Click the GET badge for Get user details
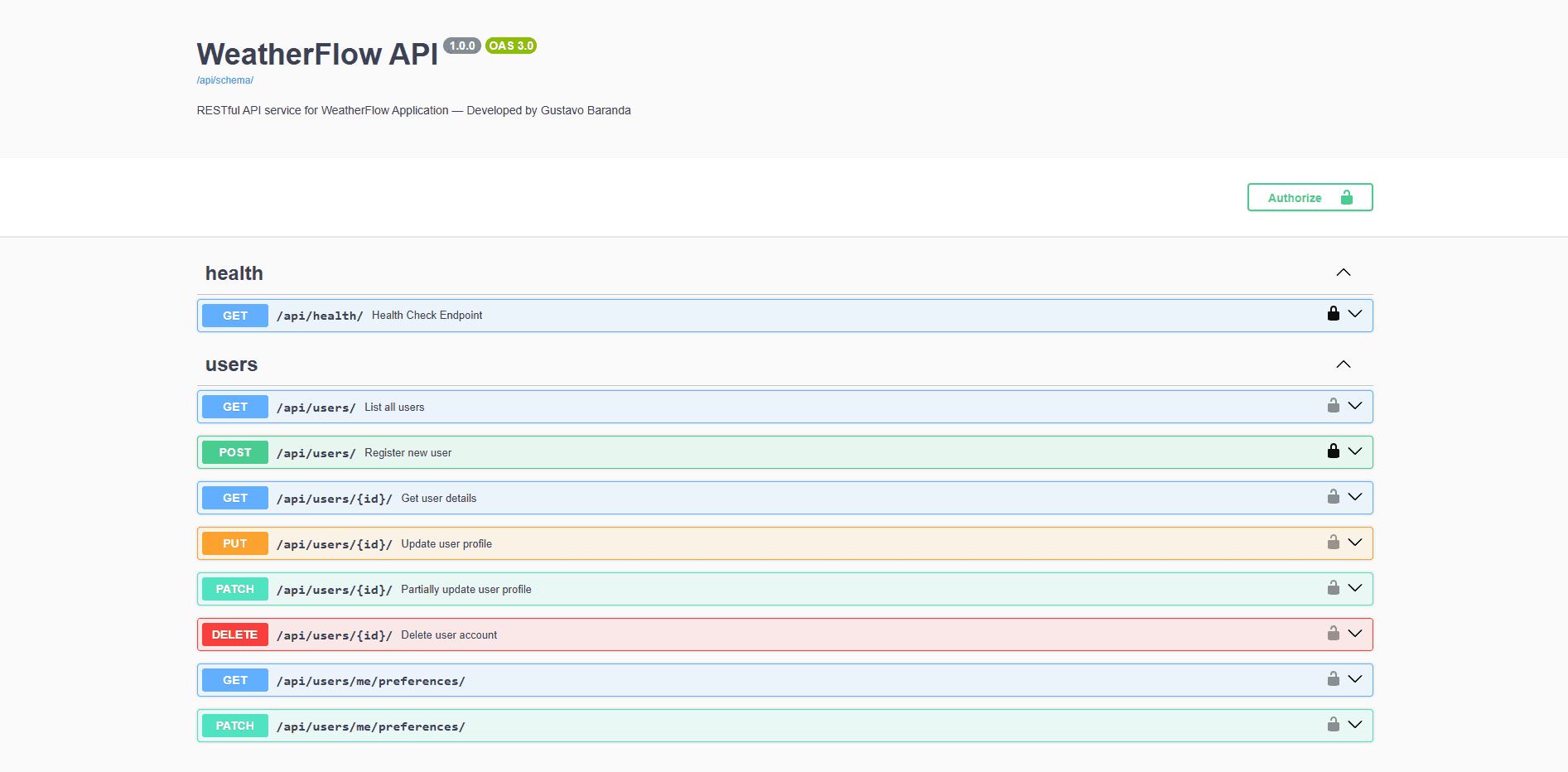 [235, 498]
